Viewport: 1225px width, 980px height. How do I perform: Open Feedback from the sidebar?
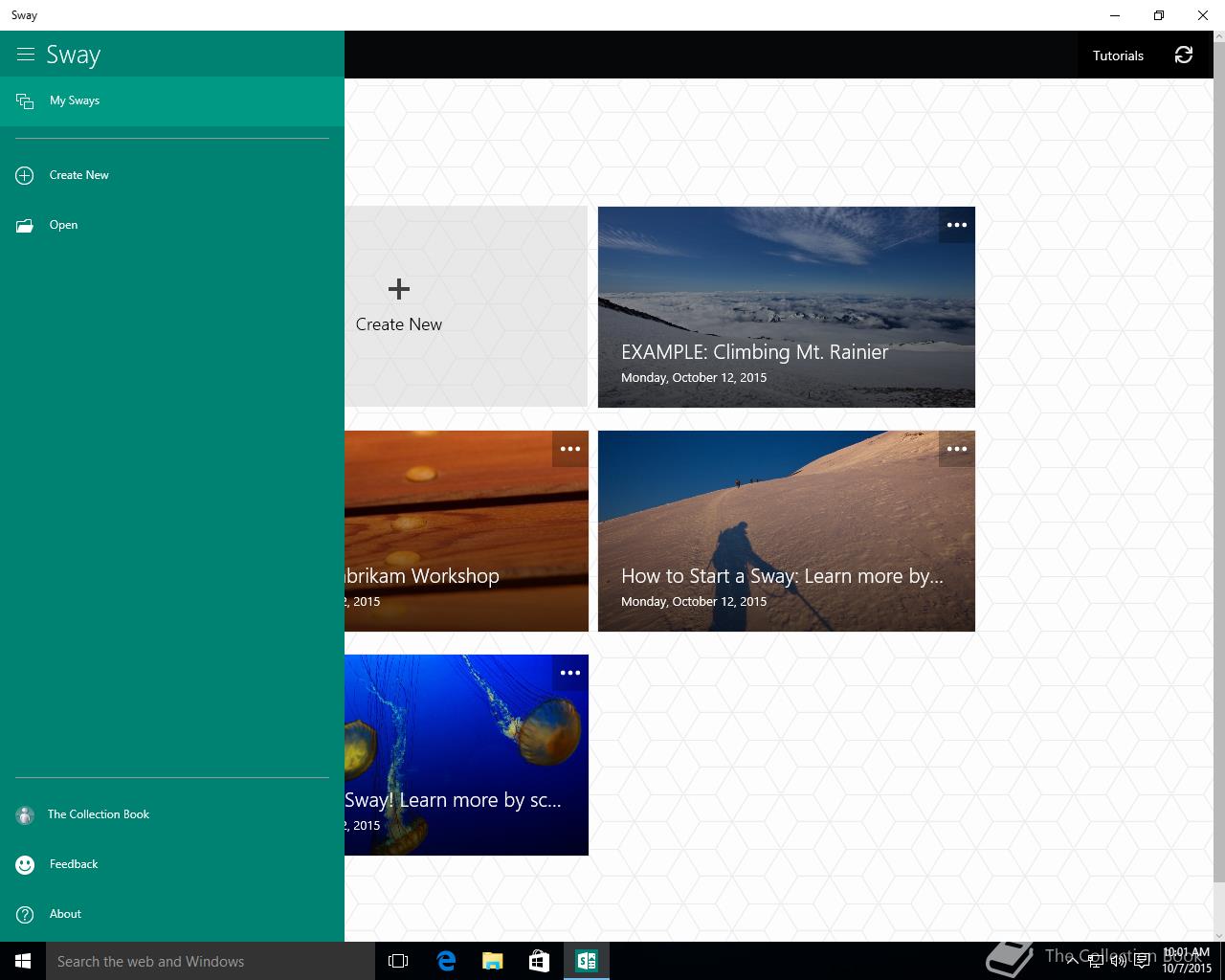[172, 864]
